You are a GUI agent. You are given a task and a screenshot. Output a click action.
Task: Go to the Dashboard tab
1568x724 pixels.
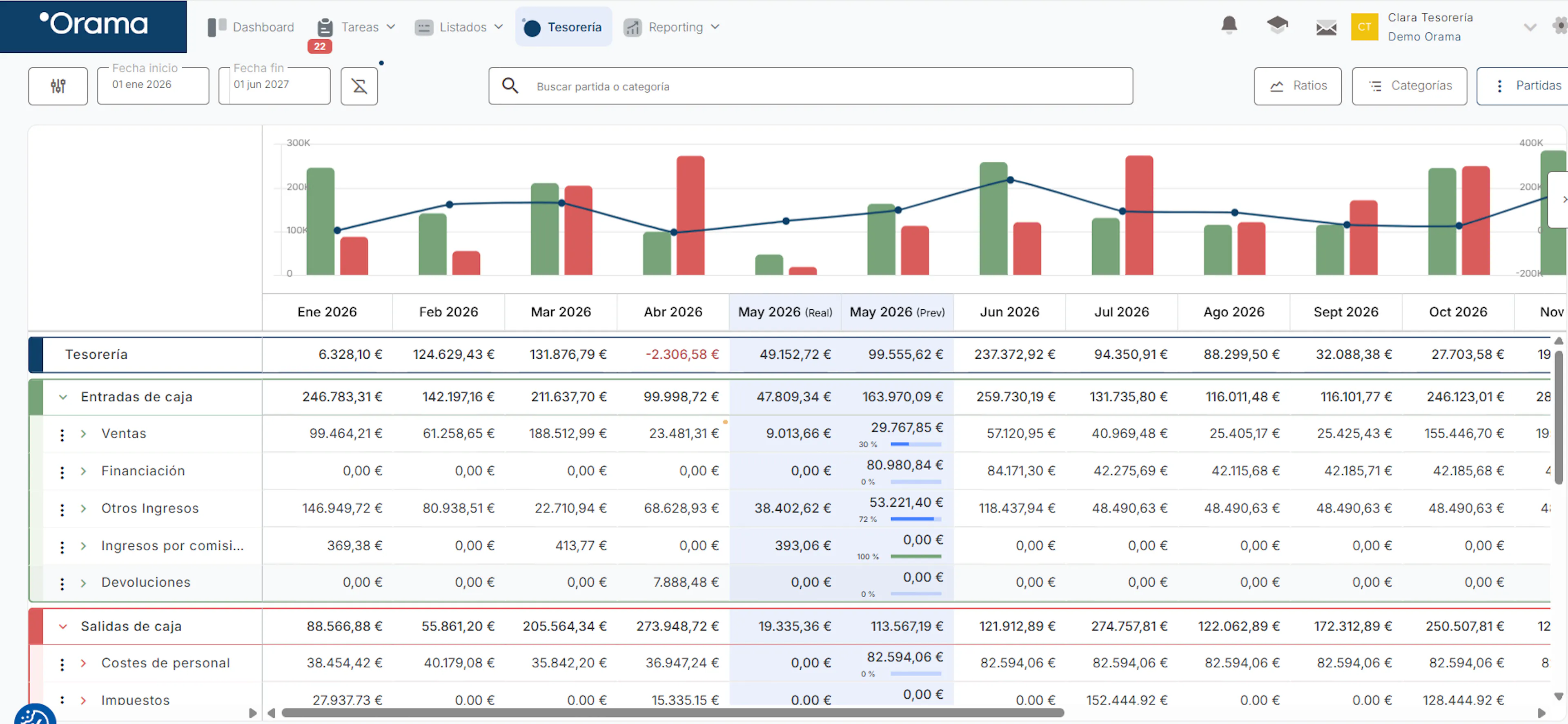(x=251, y=27)
